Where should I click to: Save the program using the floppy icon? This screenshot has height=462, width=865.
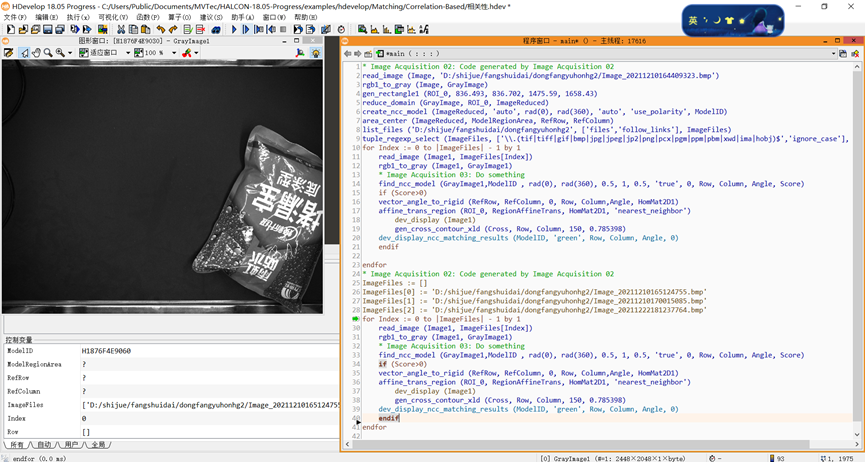point(47,29)
